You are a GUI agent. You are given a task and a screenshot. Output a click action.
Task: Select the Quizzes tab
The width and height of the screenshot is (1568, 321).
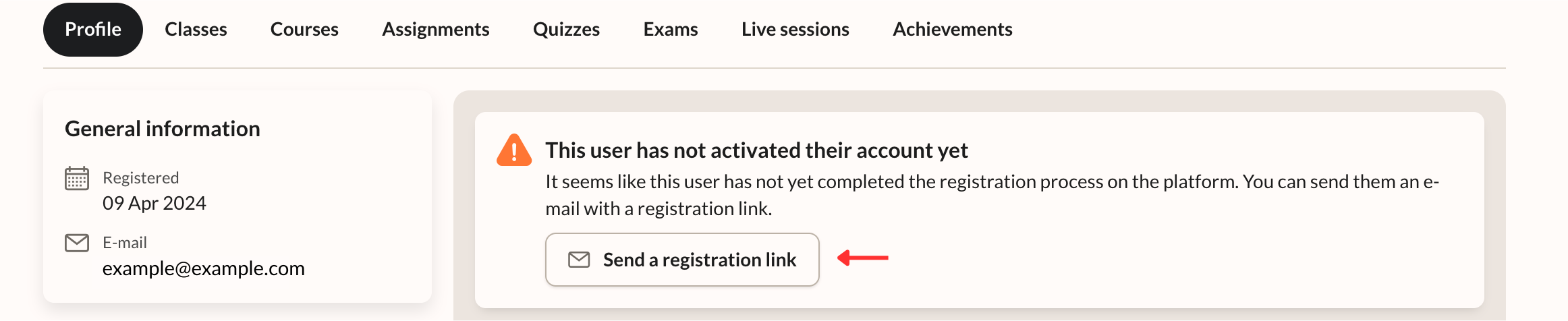(x=566, y=30)
